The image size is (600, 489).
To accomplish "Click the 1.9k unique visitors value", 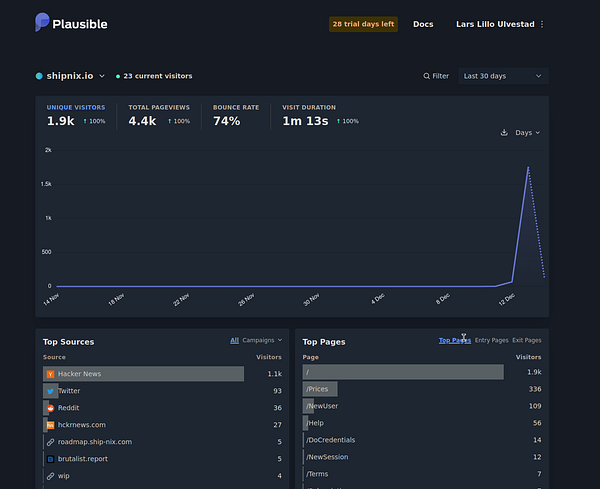I will point(60,121).
